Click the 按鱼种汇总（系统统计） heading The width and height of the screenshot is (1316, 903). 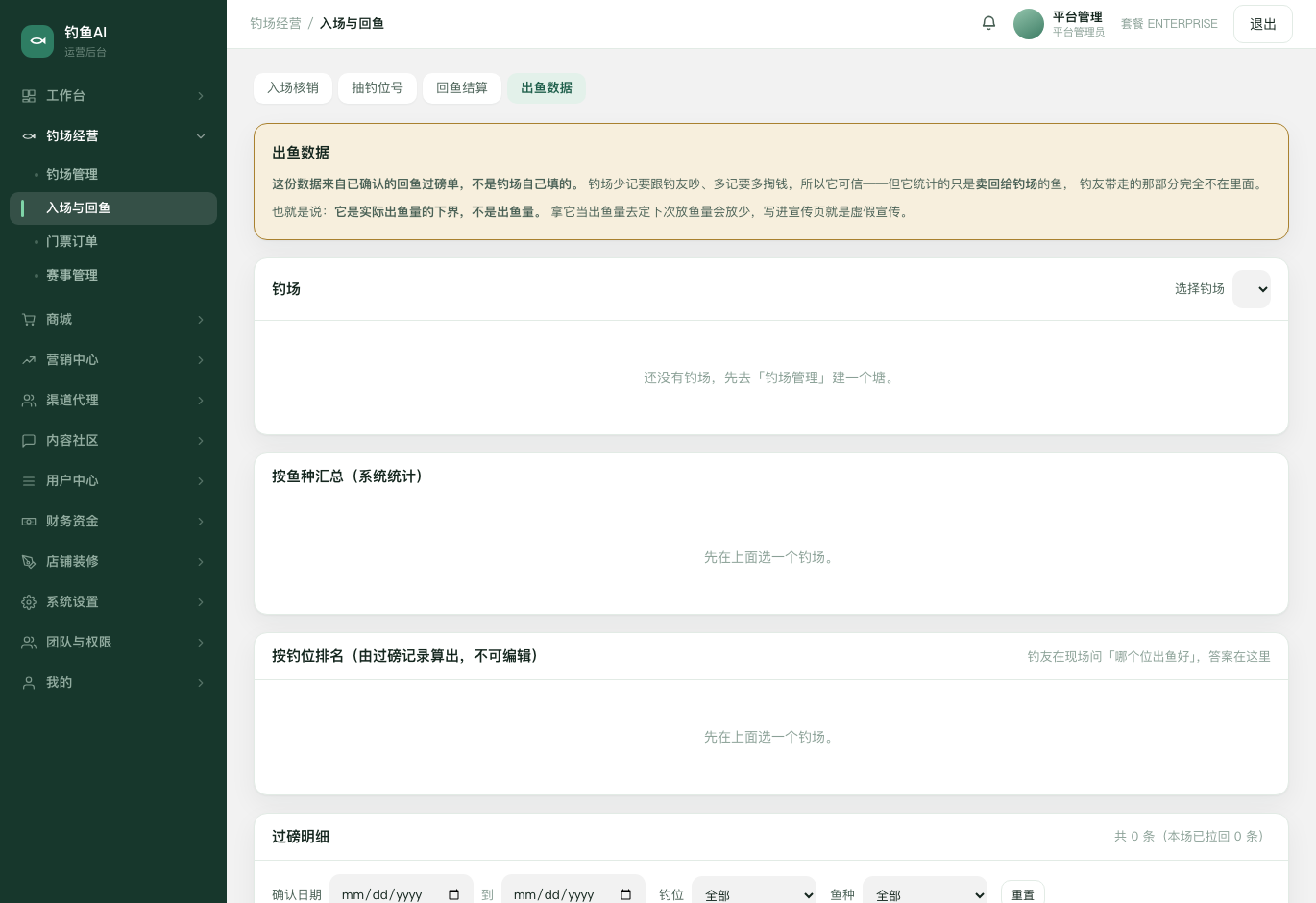click(x=350, y=476)
